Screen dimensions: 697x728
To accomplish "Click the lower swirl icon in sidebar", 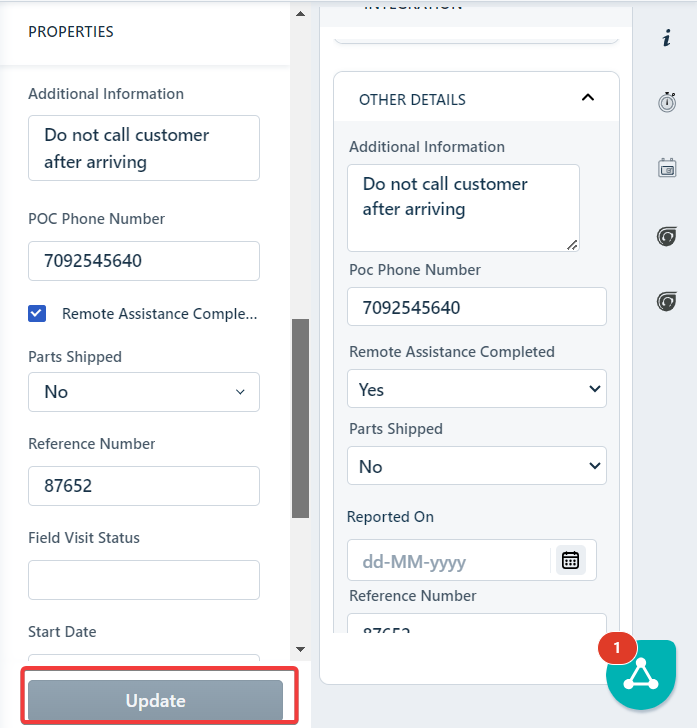I will click(x=667, y=301).
